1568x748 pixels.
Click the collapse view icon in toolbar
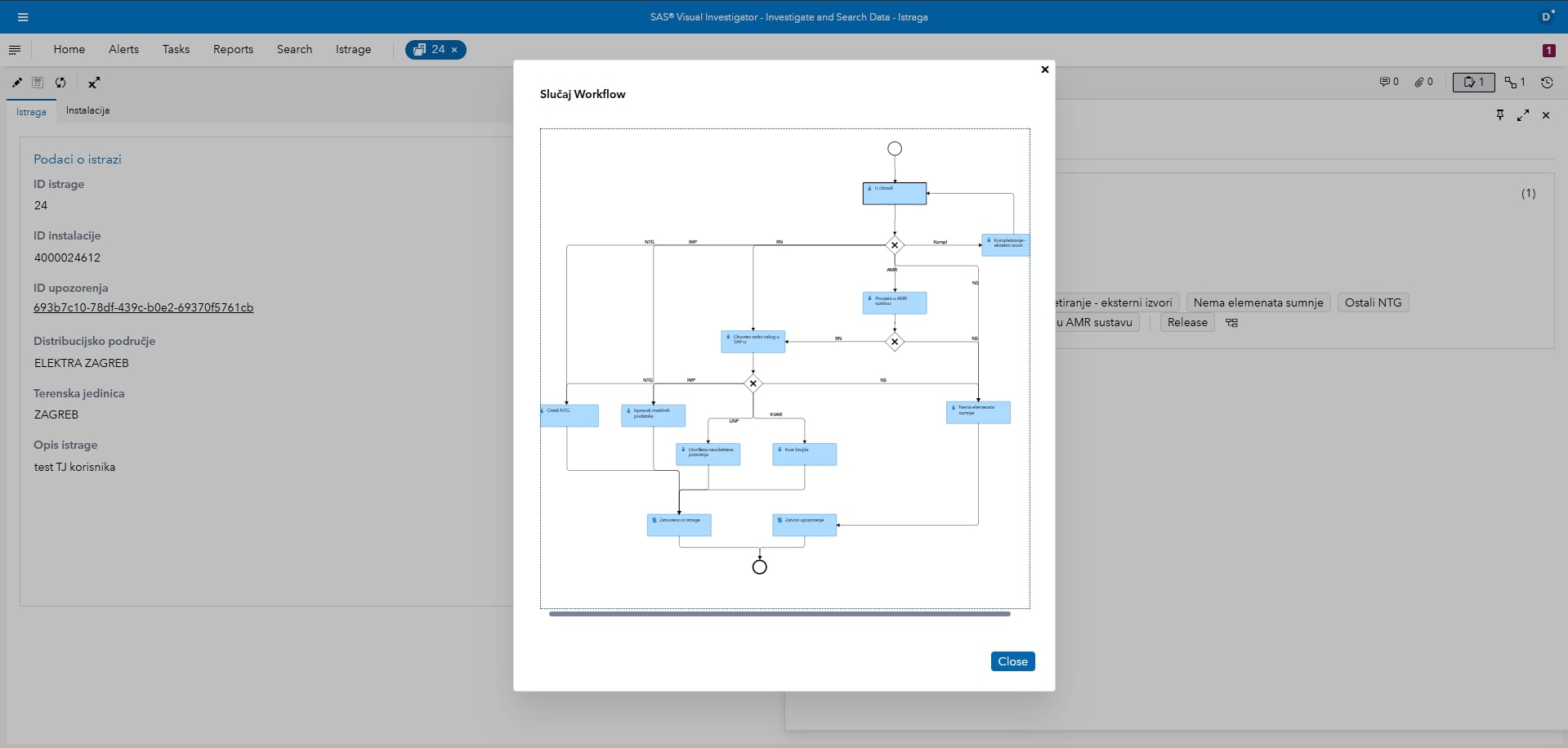(94, 83)
